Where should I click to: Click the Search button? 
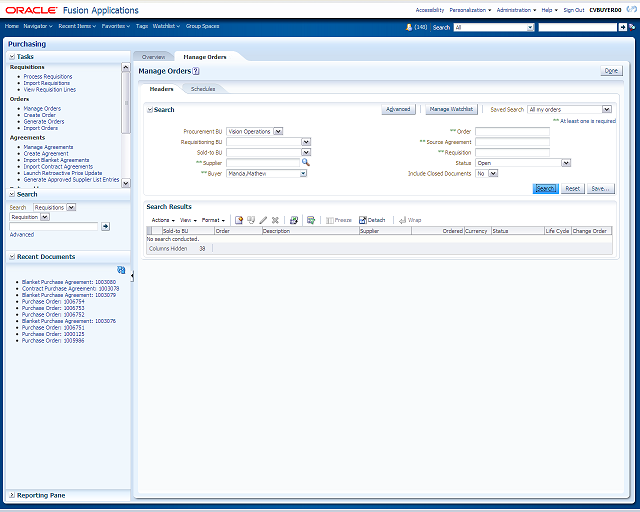pos(545,189)
